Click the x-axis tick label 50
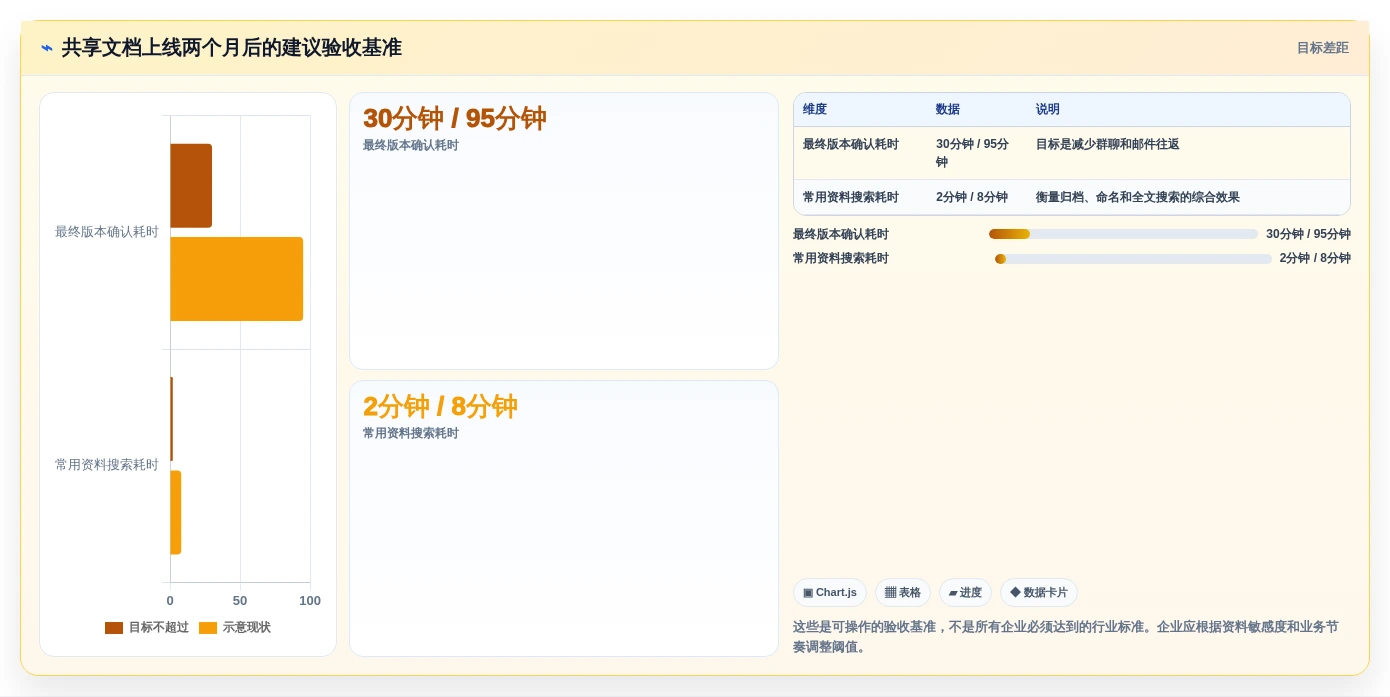 (240, 601)
